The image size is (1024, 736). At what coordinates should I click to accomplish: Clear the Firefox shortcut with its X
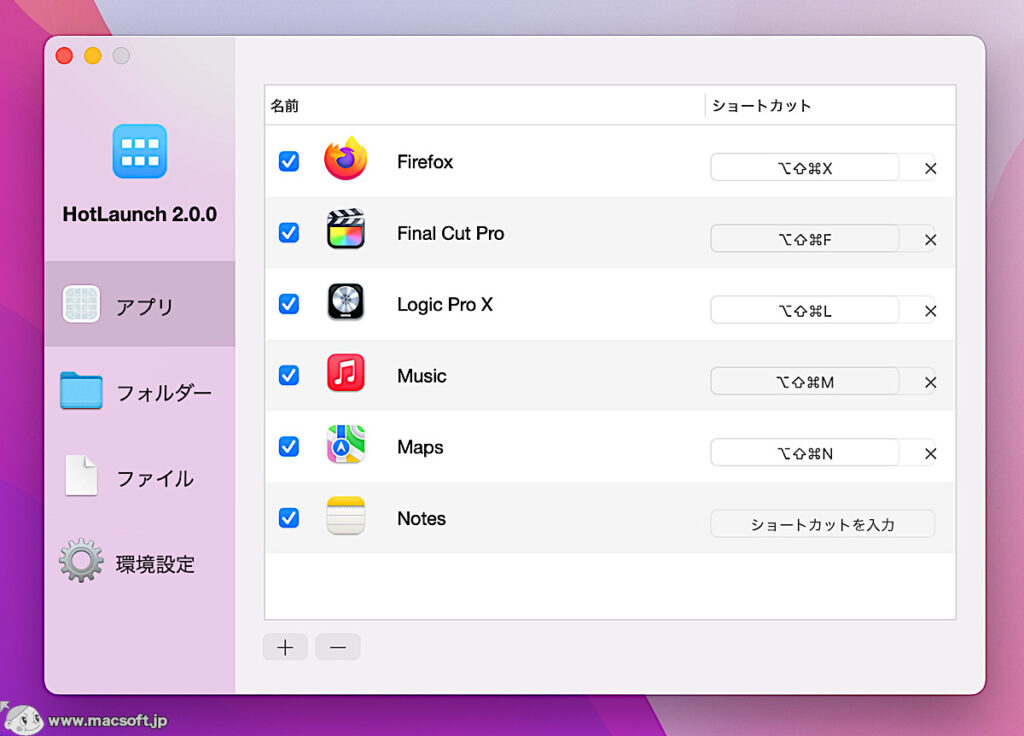931,168
